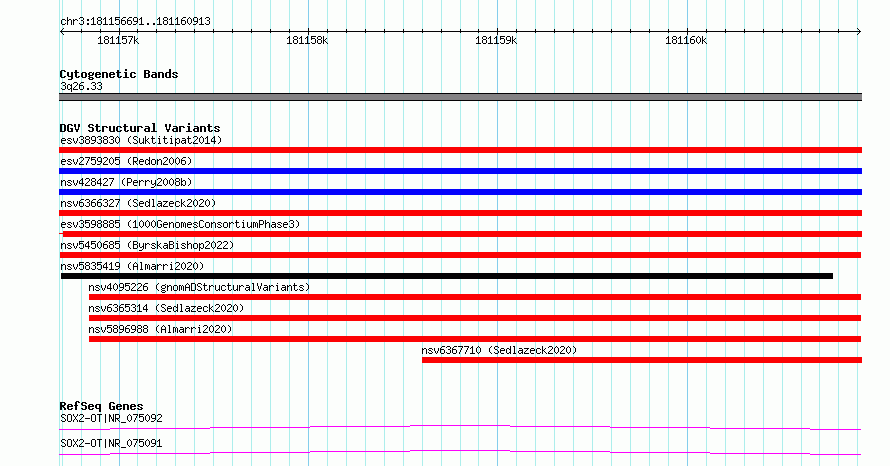The image size is (890, 466).
Task: Select the red bar under nsv6367710
Action: pos(642,360)
